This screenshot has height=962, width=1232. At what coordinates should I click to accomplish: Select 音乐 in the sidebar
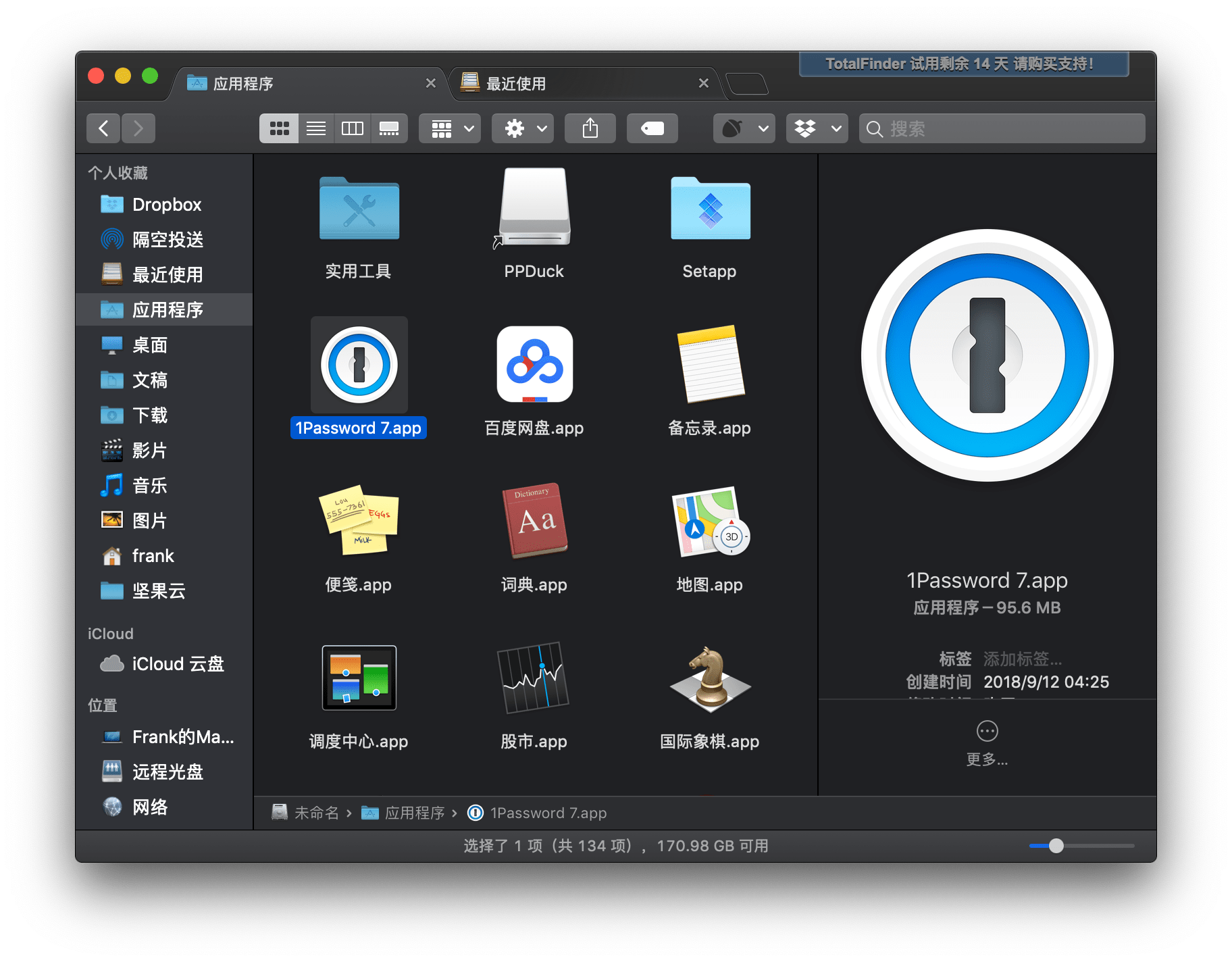[165, 485]
